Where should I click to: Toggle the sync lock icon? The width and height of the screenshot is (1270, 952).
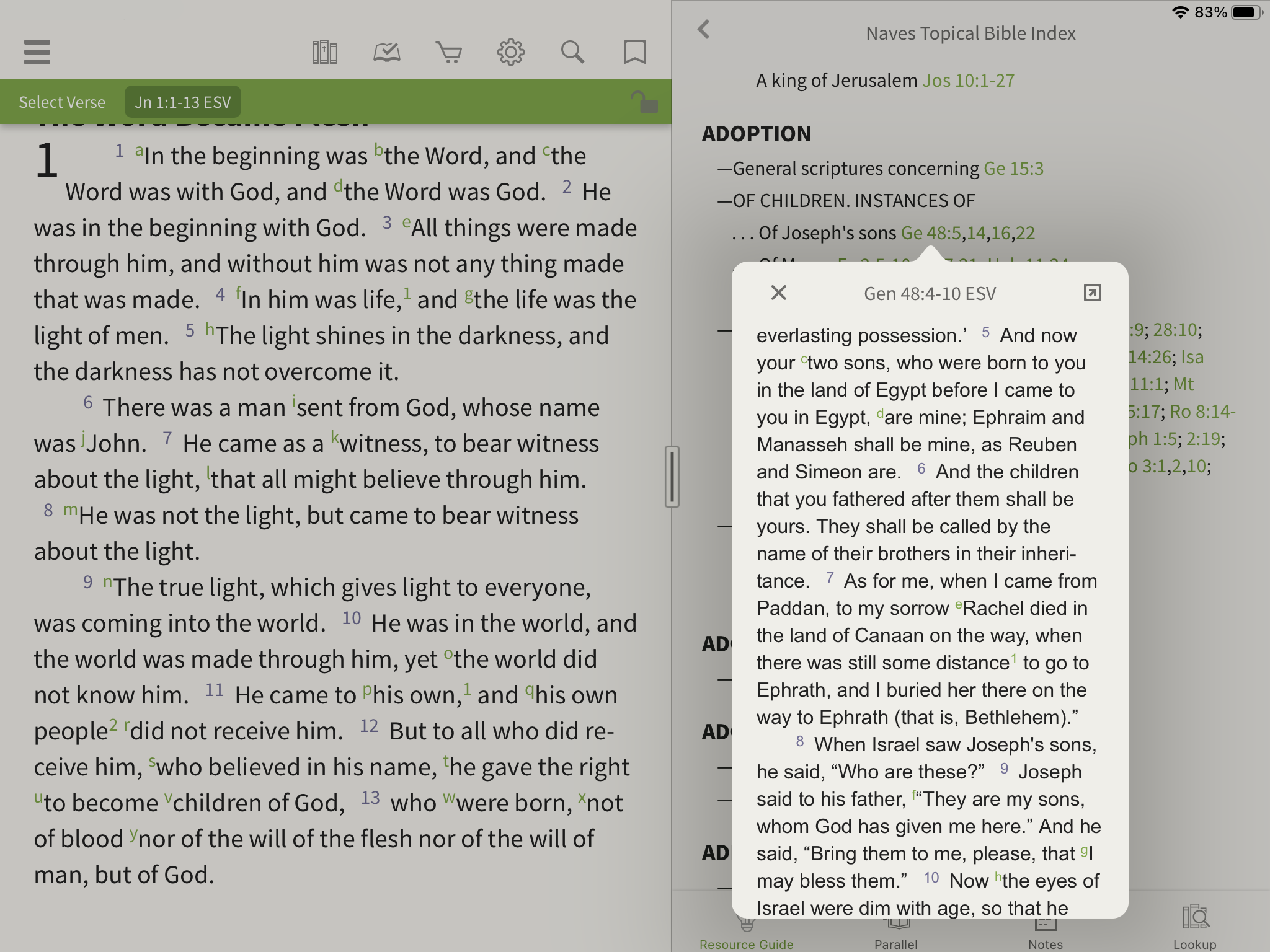644,102
